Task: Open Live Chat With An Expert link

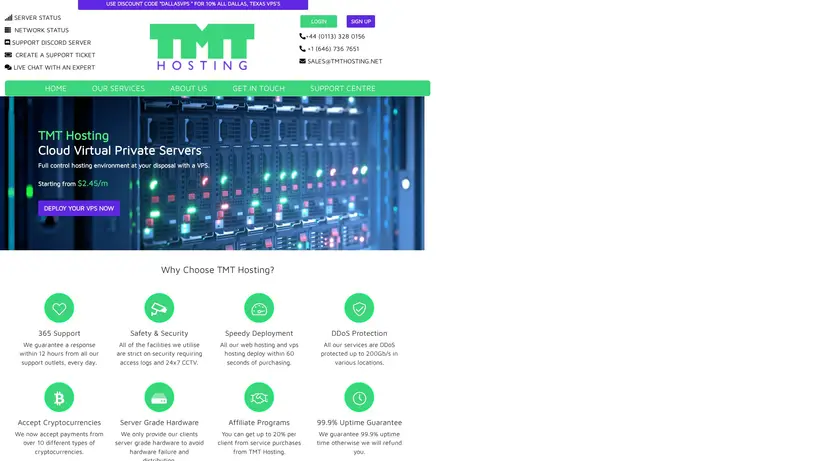Action: pyautogui.click(x=54, y=67)
